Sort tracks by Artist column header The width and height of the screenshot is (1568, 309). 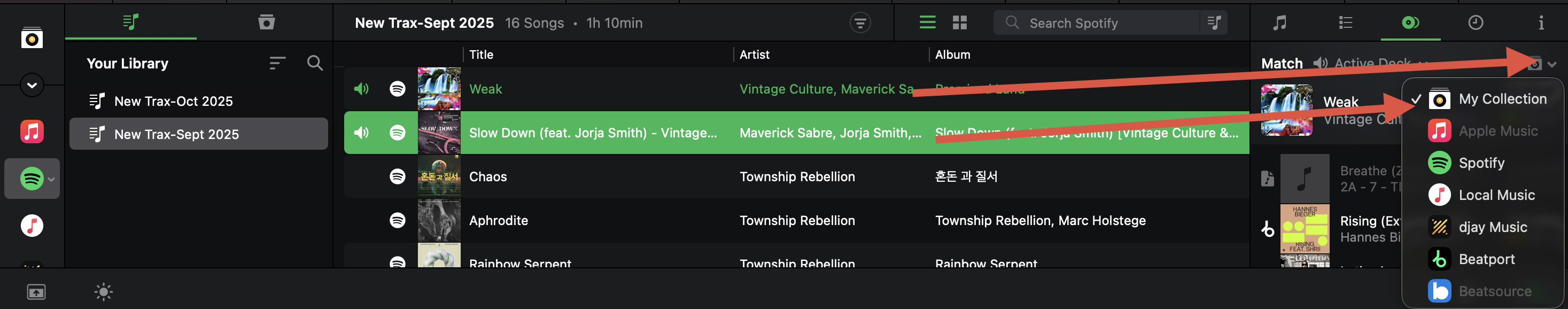[754, 55]
